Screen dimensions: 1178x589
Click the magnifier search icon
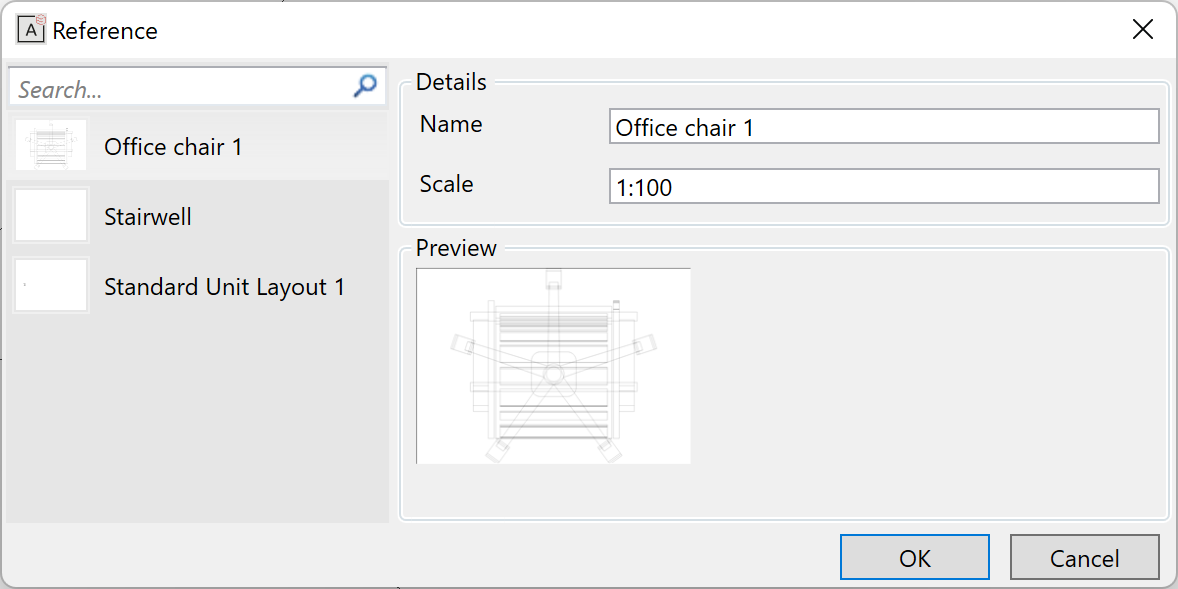pyautogui.click(x=364, y=86)
